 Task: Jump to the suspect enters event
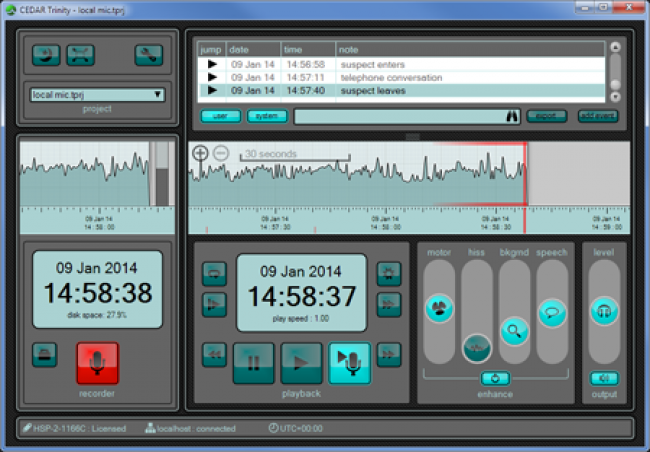click(211, 64)
